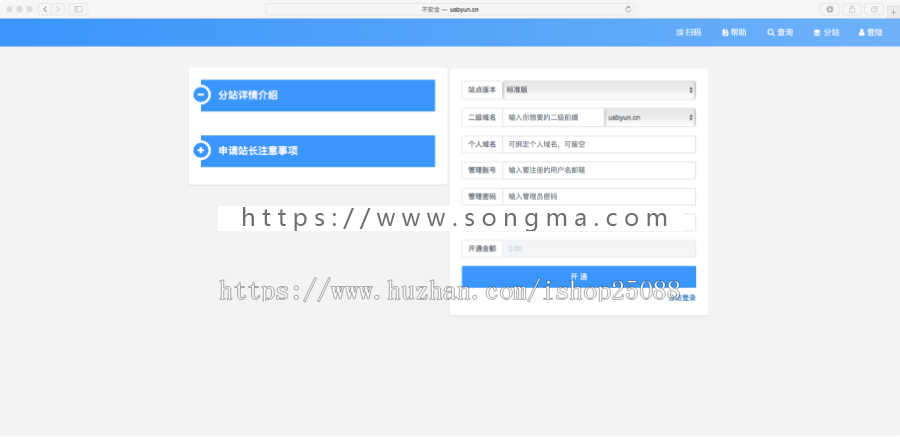Select the 站点版本 label
The width and height of the screenshot is (900, 437).
(482, 90)
